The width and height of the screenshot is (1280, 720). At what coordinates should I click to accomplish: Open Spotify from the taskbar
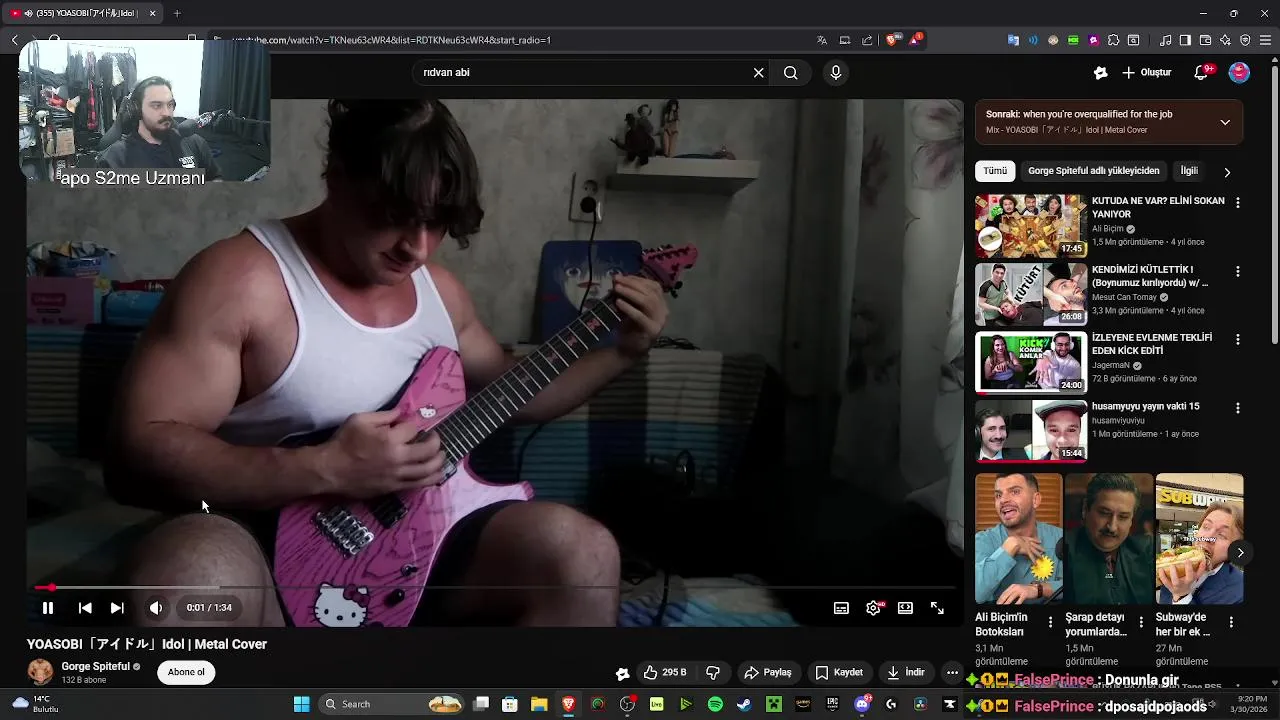click(715, 704)
